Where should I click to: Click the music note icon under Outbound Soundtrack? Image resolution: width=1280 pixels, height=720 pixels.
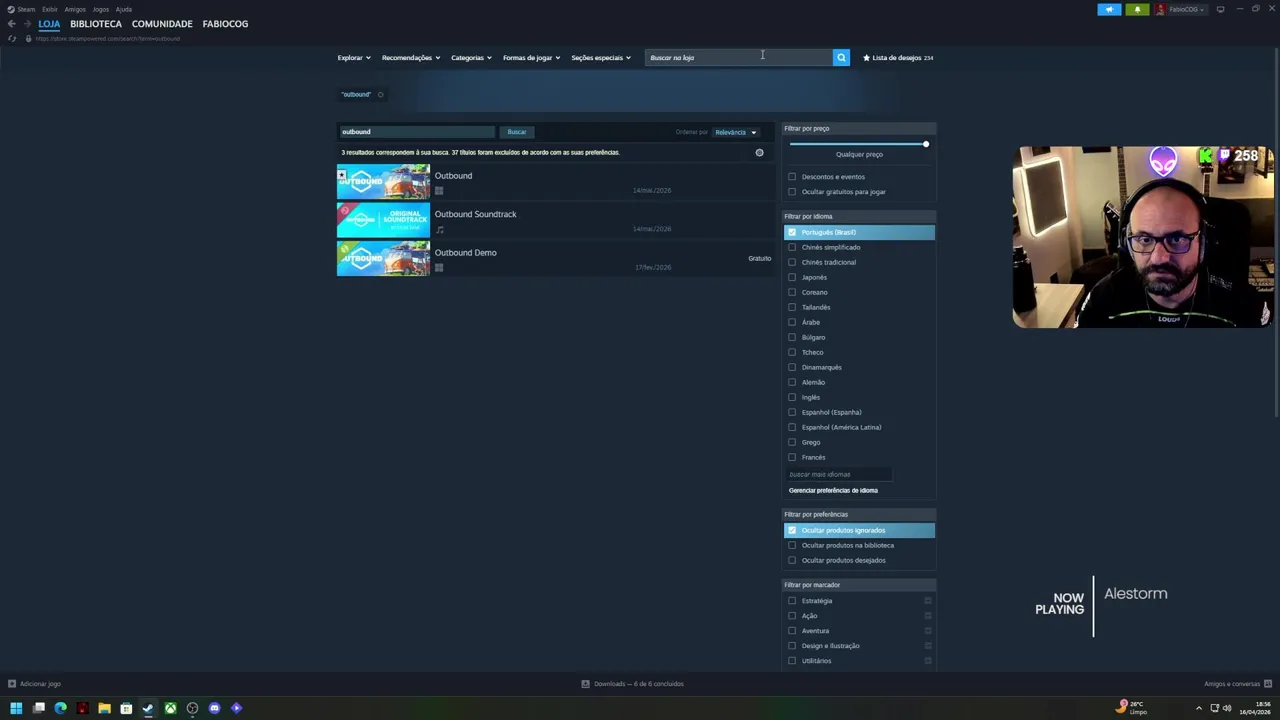click(x=439, y=229)
